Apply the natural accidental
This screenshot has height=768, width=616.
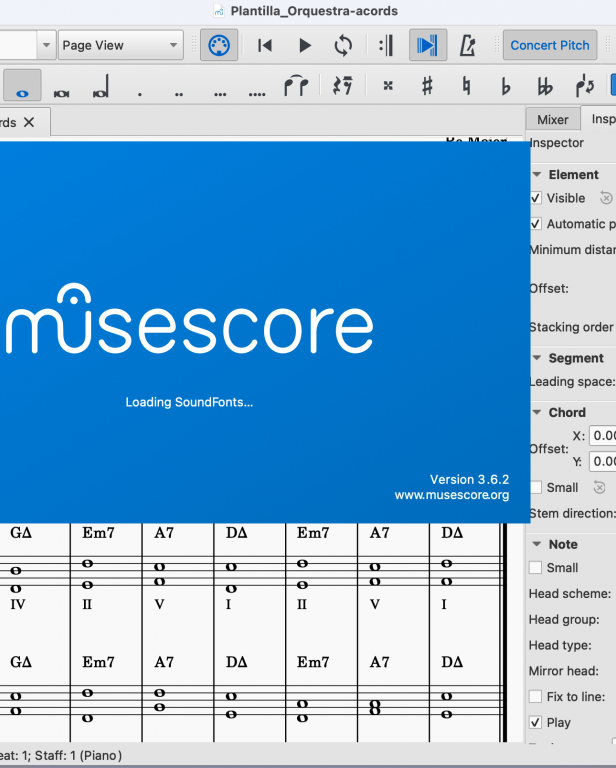[466, 86]
